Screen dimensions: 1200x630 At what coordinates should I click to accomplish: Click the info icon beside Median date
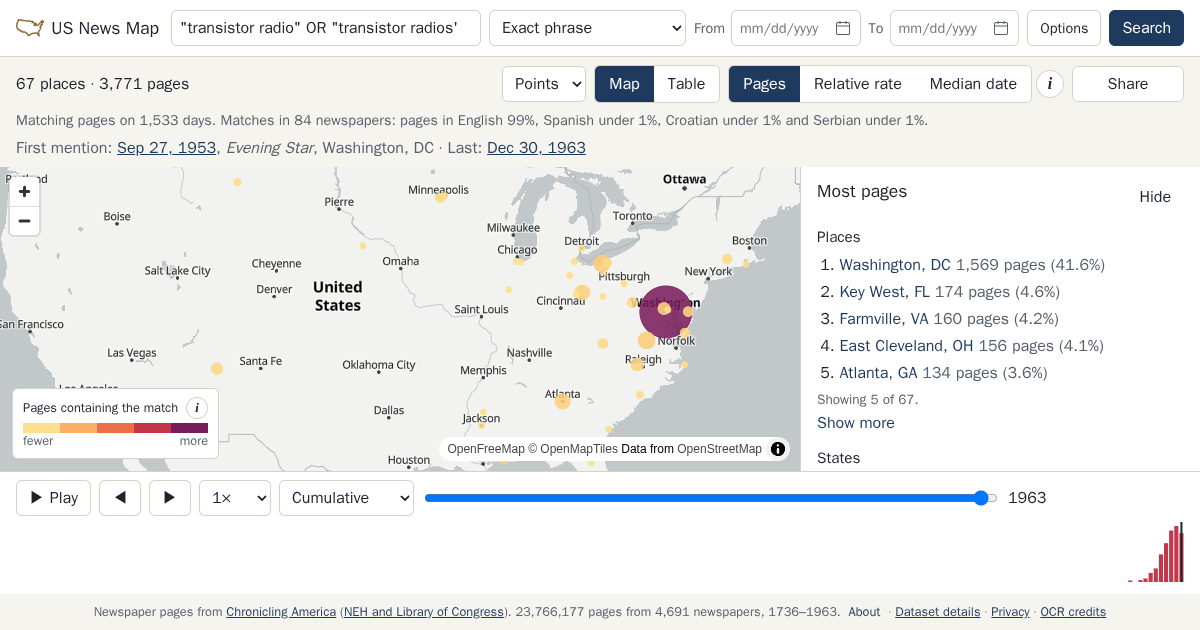[1049, 84]
